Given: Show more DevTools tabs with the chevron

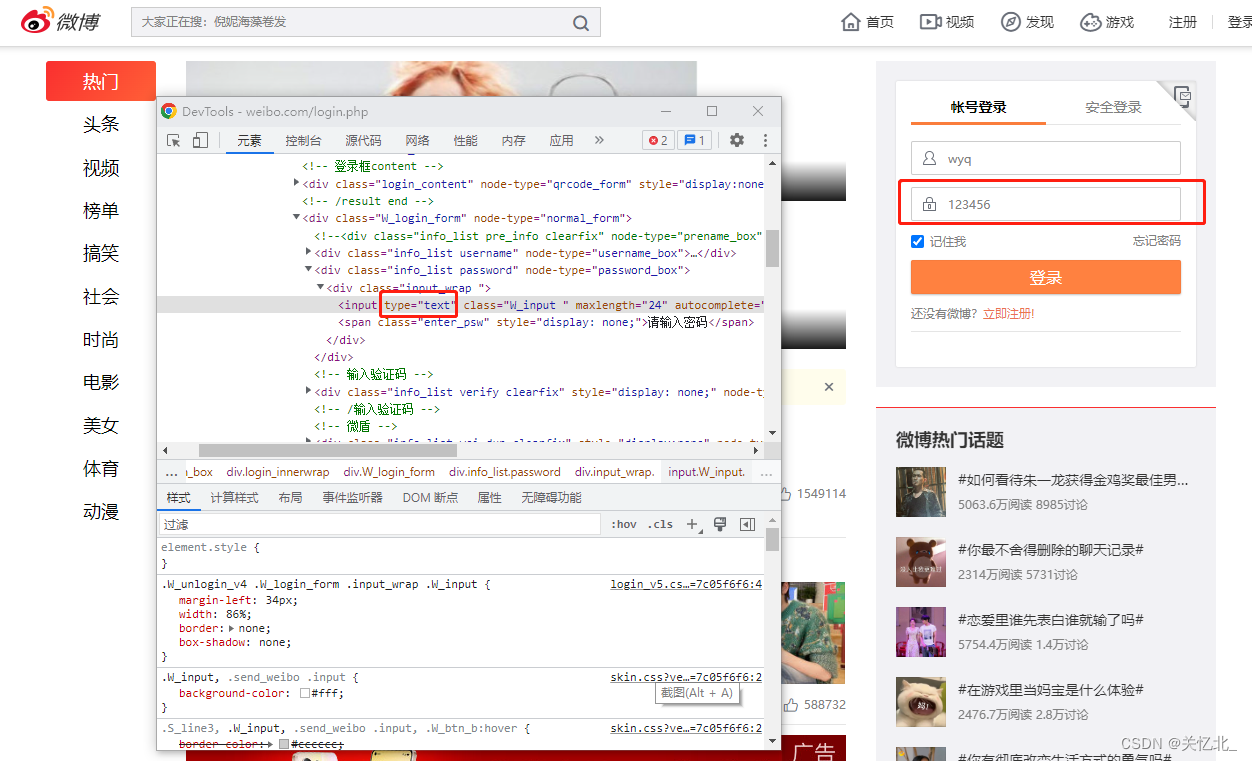Looking at the screenshot, I should (599, 141).
